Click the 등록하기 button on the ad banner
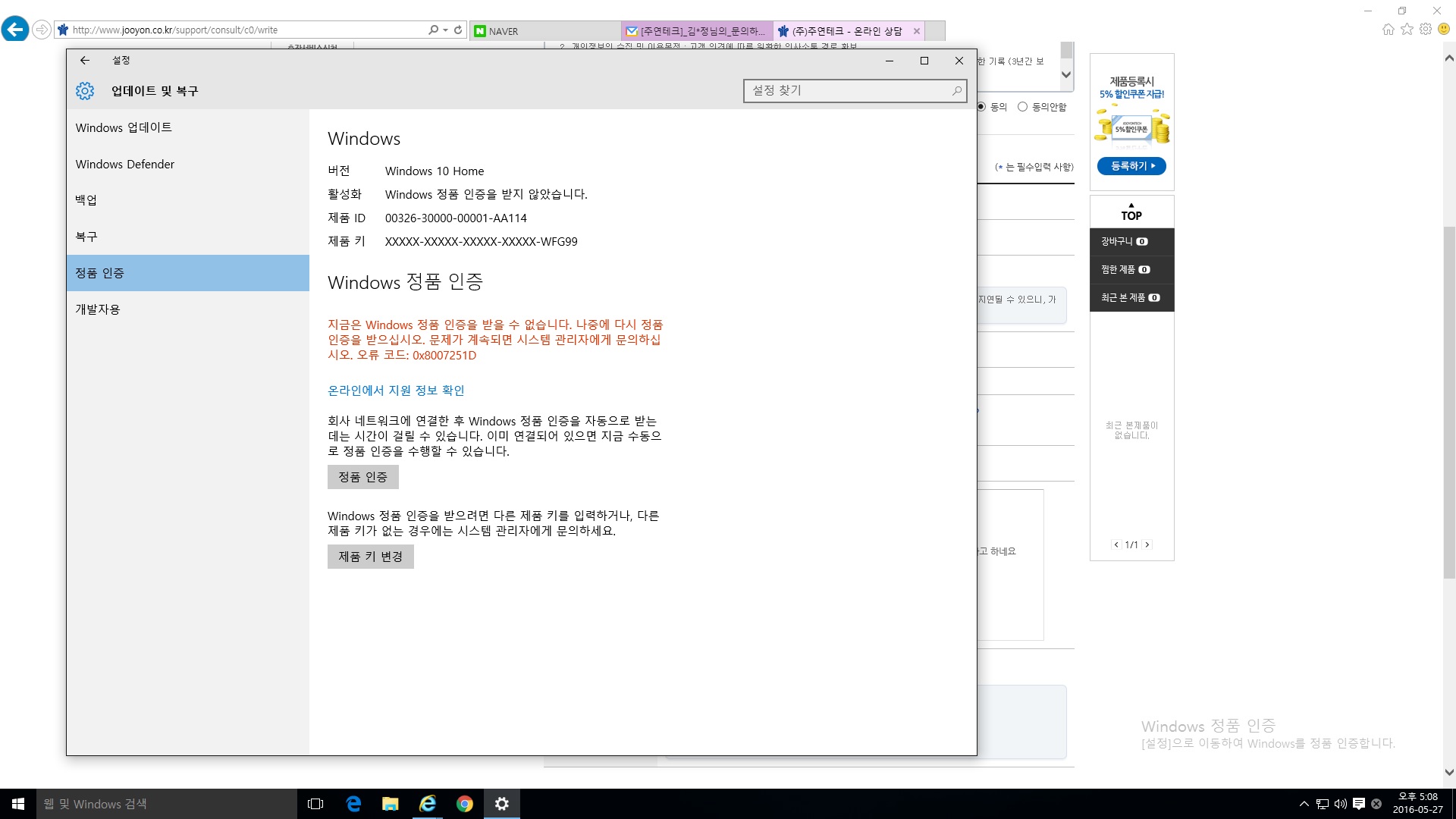Viewport: 1456px width, 819px height. (x=1131, y=166)
